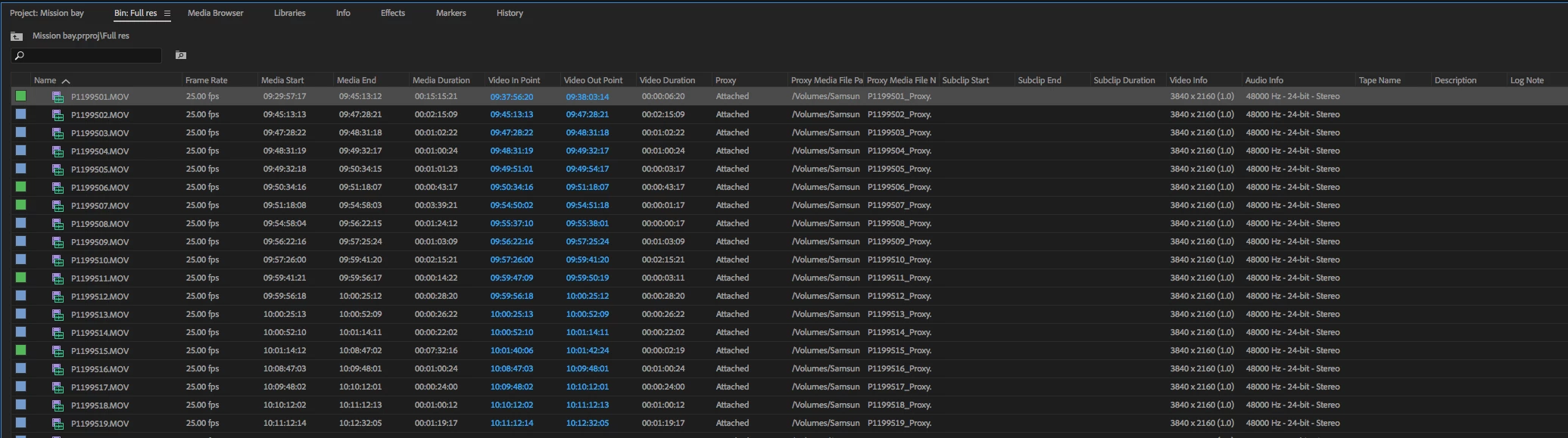Open the Libraries tab

[x=290, y=13]
